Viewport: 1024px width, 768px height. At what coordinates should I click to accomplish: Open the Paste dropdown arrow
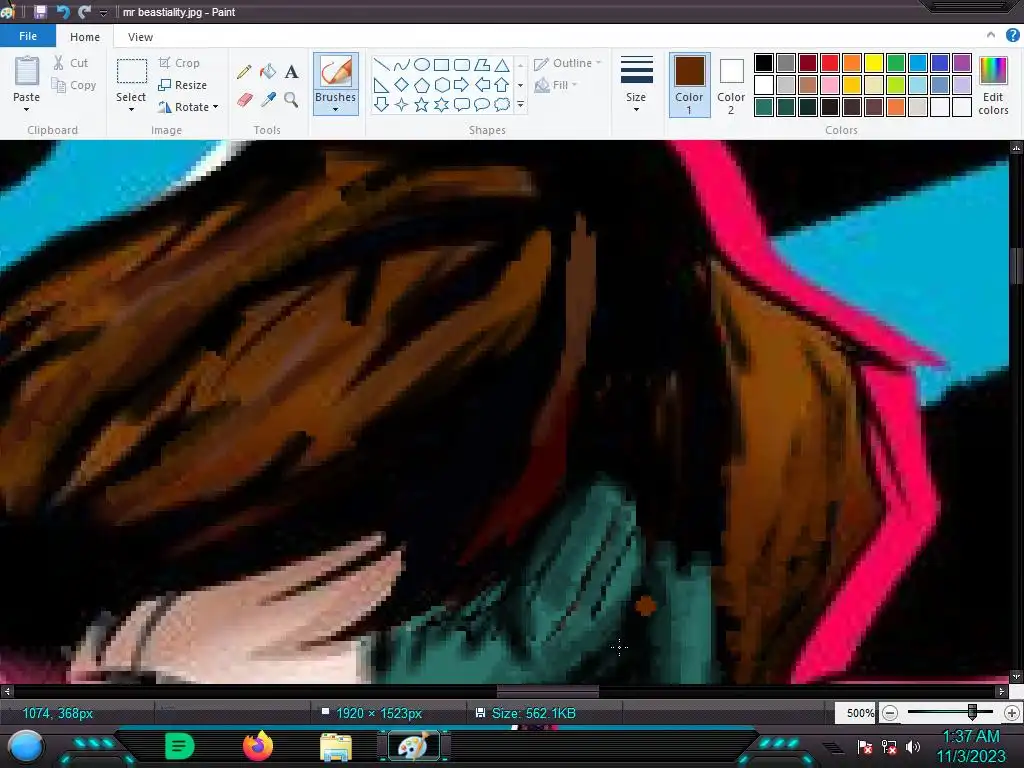pyautogui.click(x=26, y=110)
